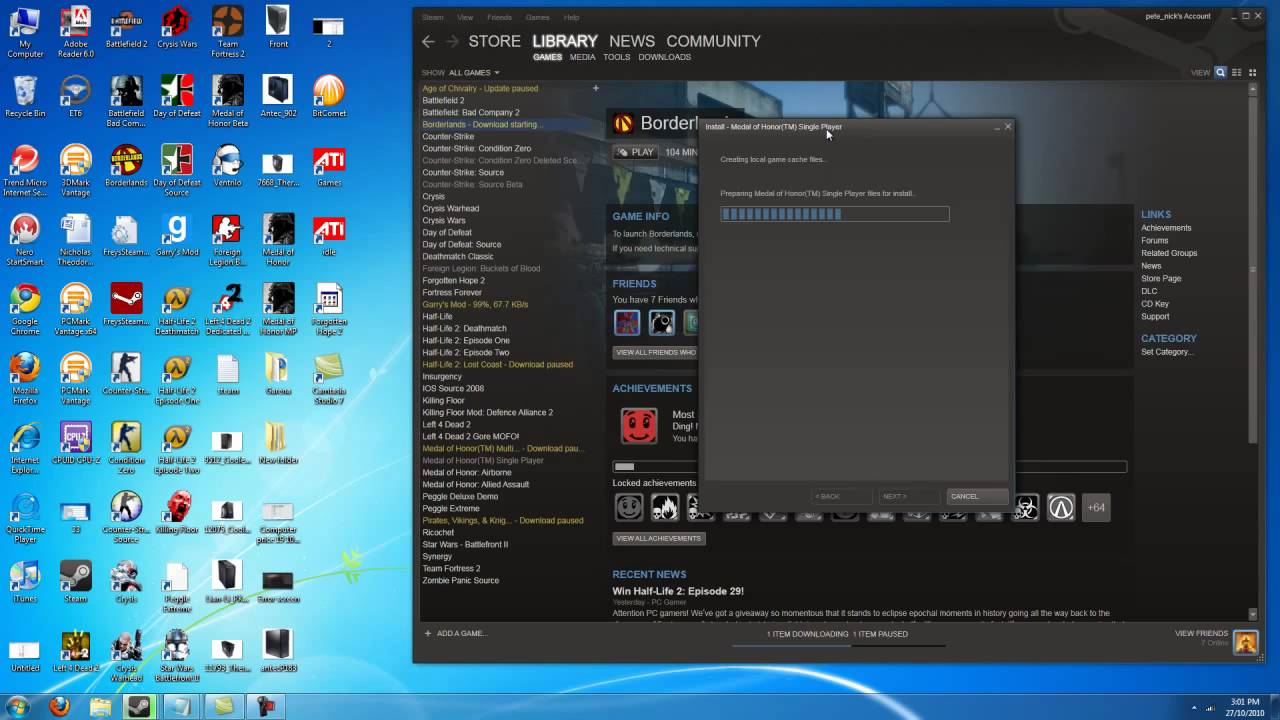Image resolution: width=1280 pixels, height=720 pixels.
Task: Open the Achievements link under LINKS
Action: point(1166,228)
